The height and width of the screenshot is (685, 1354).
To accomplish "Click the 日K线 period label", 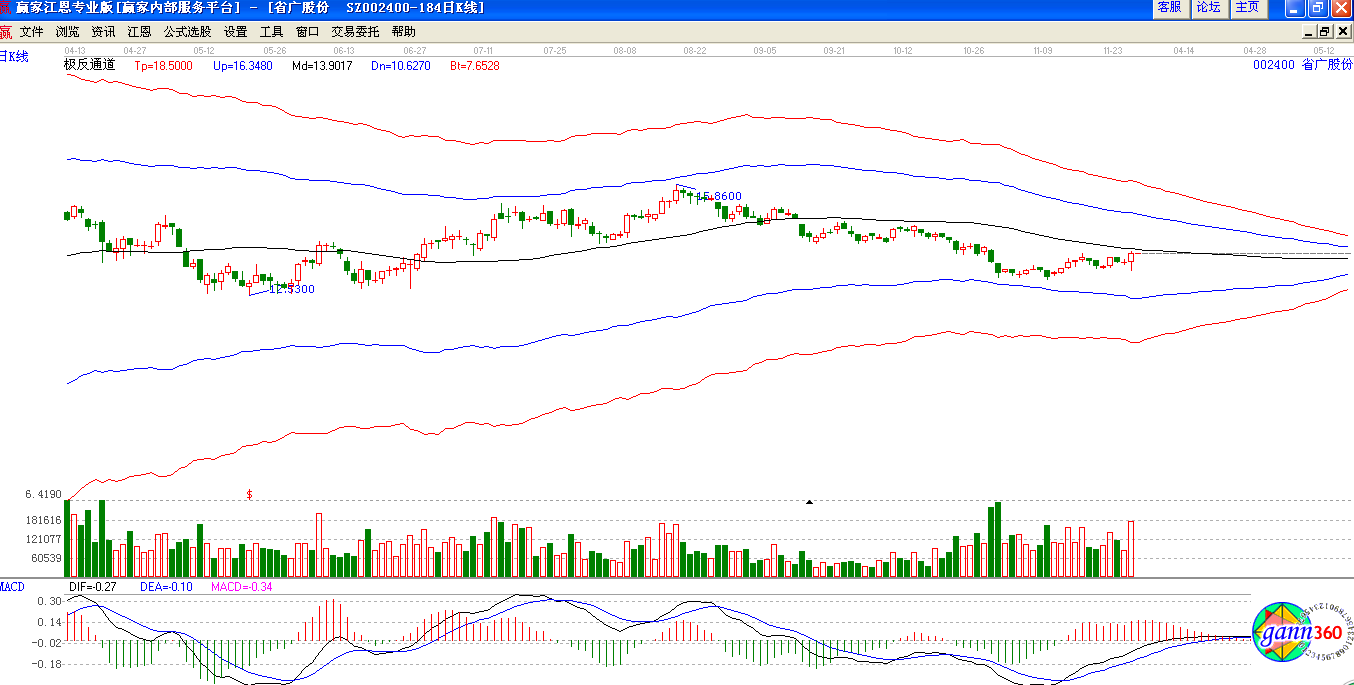I will [15, 57].
